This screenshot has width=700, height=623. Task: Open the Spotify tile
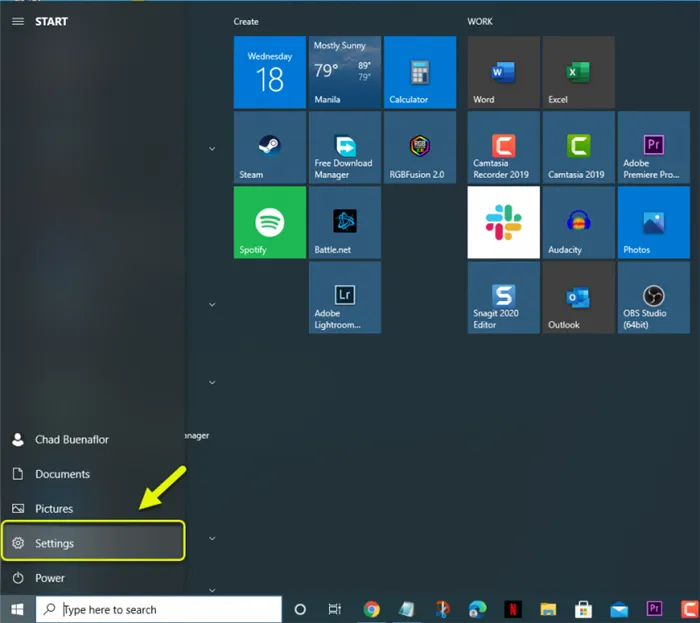(270, 222)
